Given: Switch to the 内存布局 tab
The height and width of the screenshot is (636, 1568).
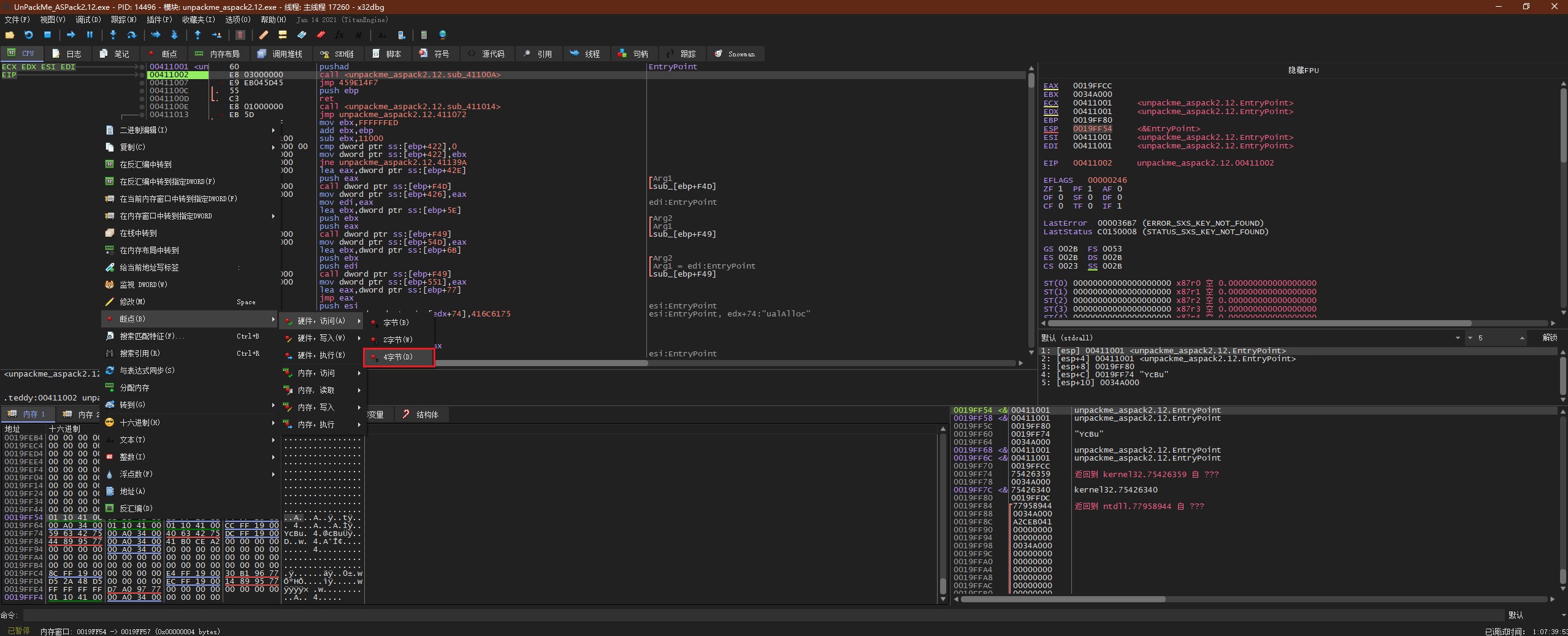Looking at the screenshot, I should click(x=218, y=54).
